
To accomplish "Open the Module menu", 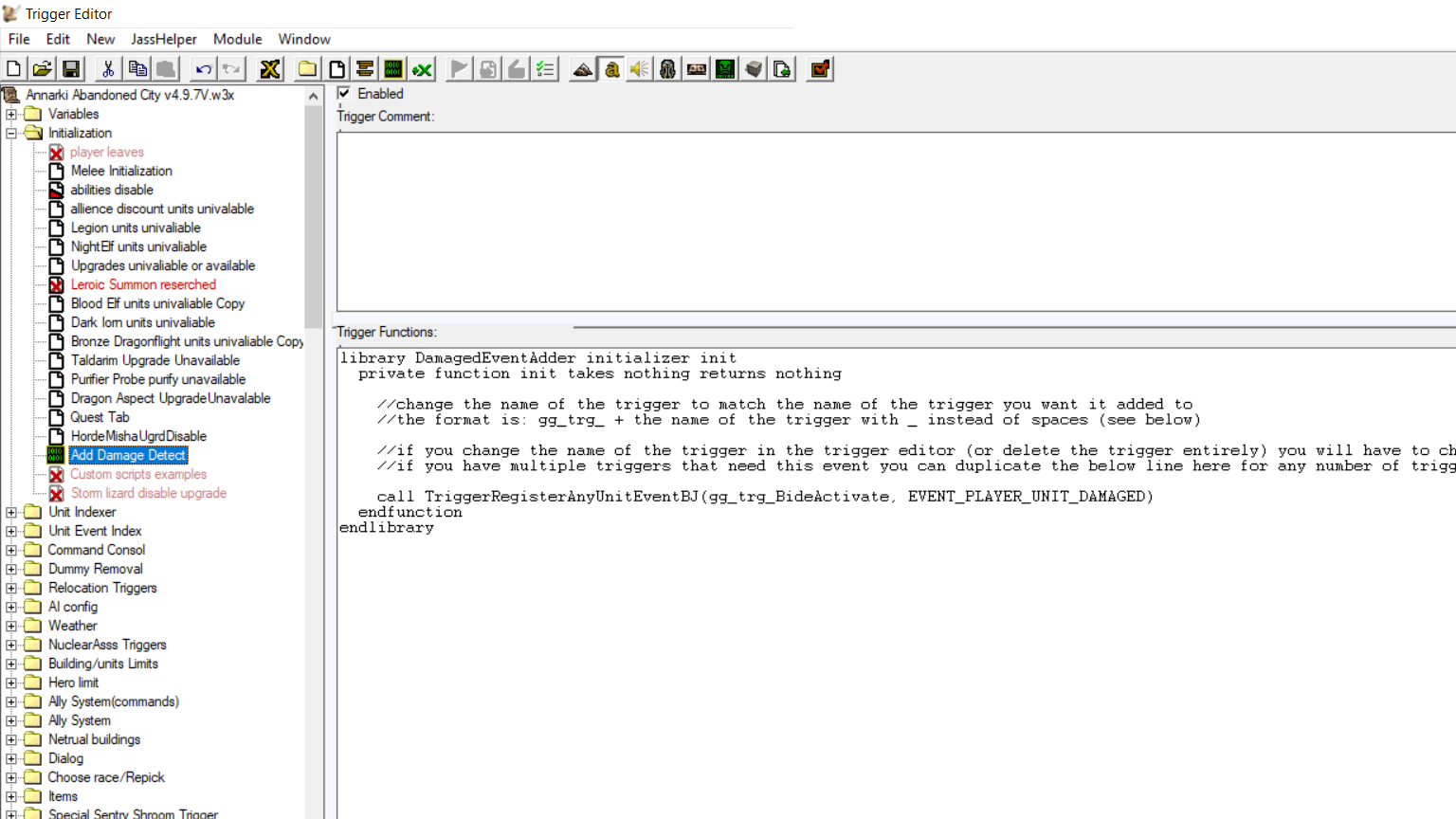I will tap(237, 39).
